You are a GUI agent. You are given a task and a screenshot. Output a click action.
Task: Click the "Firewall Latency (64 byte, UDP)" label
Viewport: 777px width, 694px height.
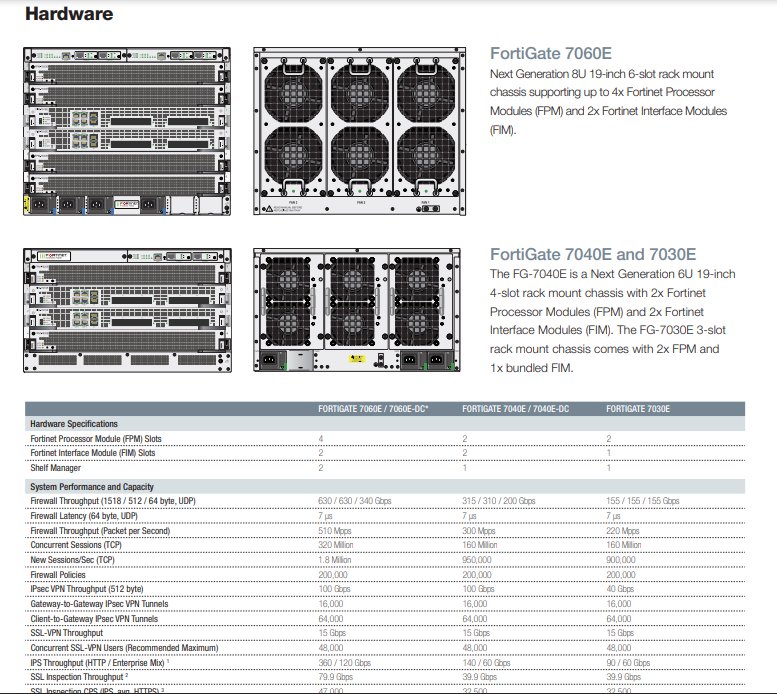(x=84, y=516)
